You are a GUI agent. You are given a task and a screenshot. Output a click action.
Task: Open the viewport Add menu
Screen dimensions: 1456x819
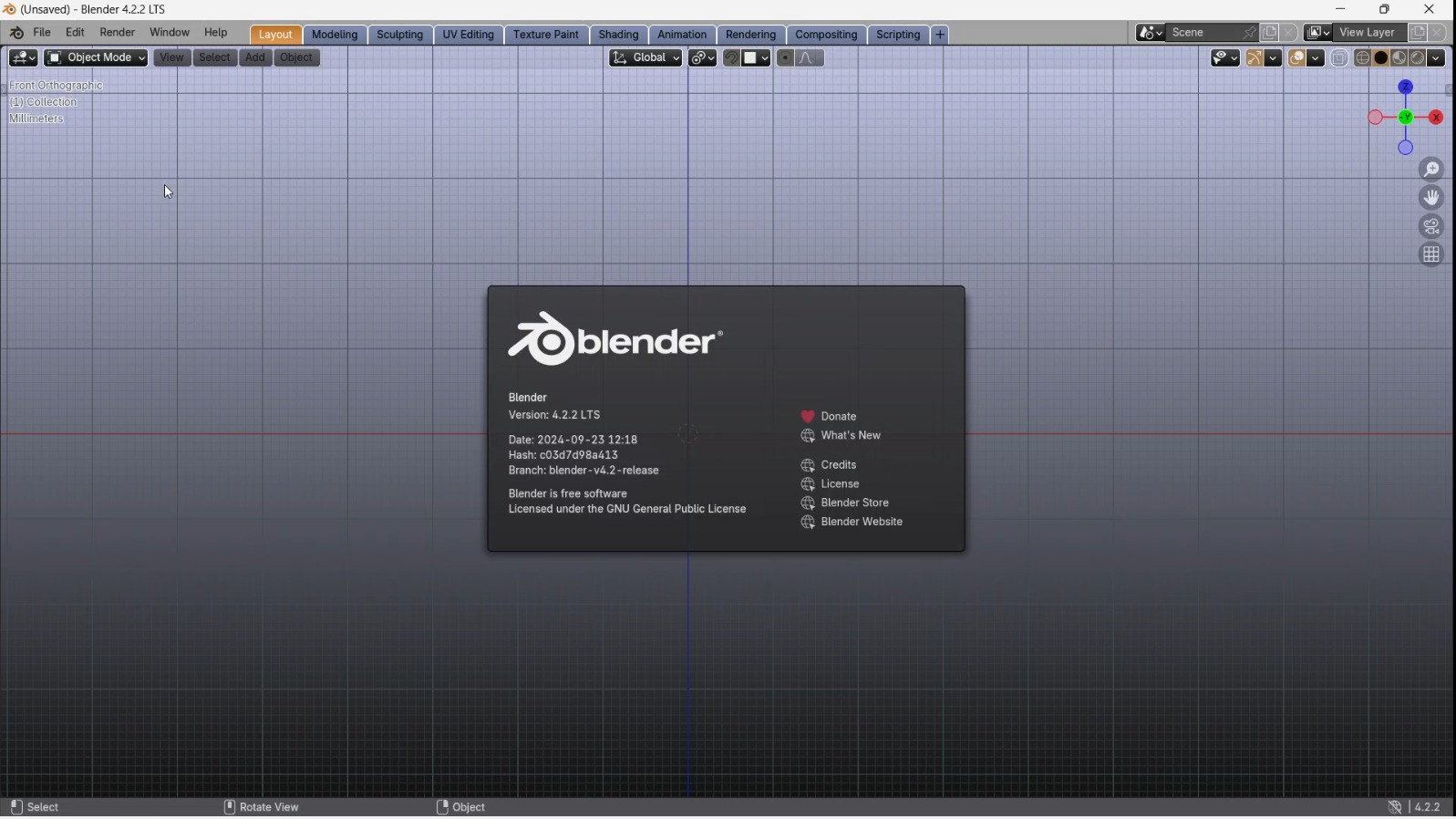[256, 58]
